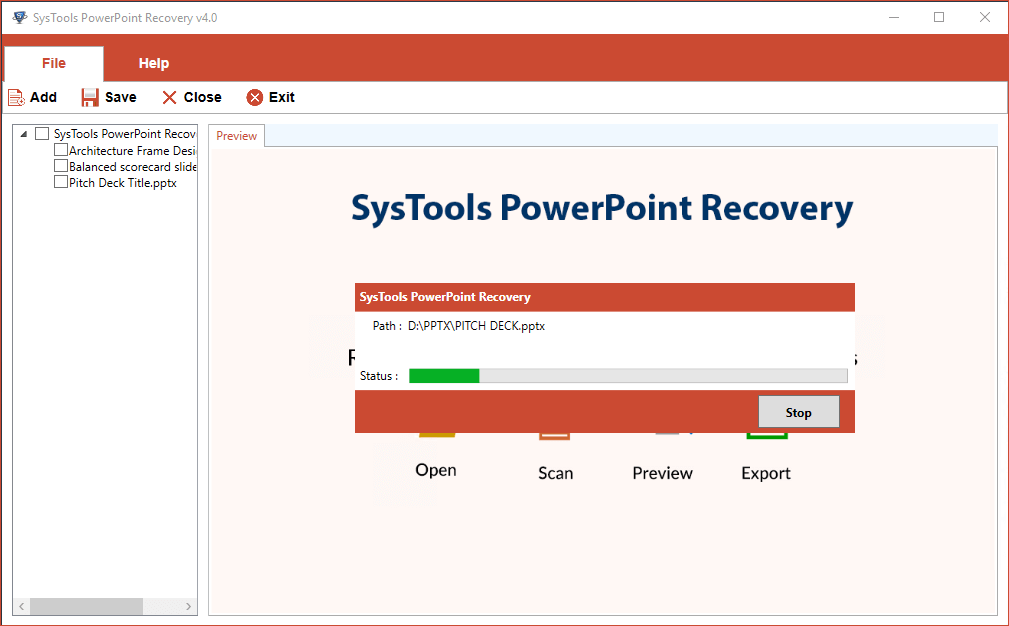Select the Preview tab
The image size is (1009, 626).
click(236, 136)
